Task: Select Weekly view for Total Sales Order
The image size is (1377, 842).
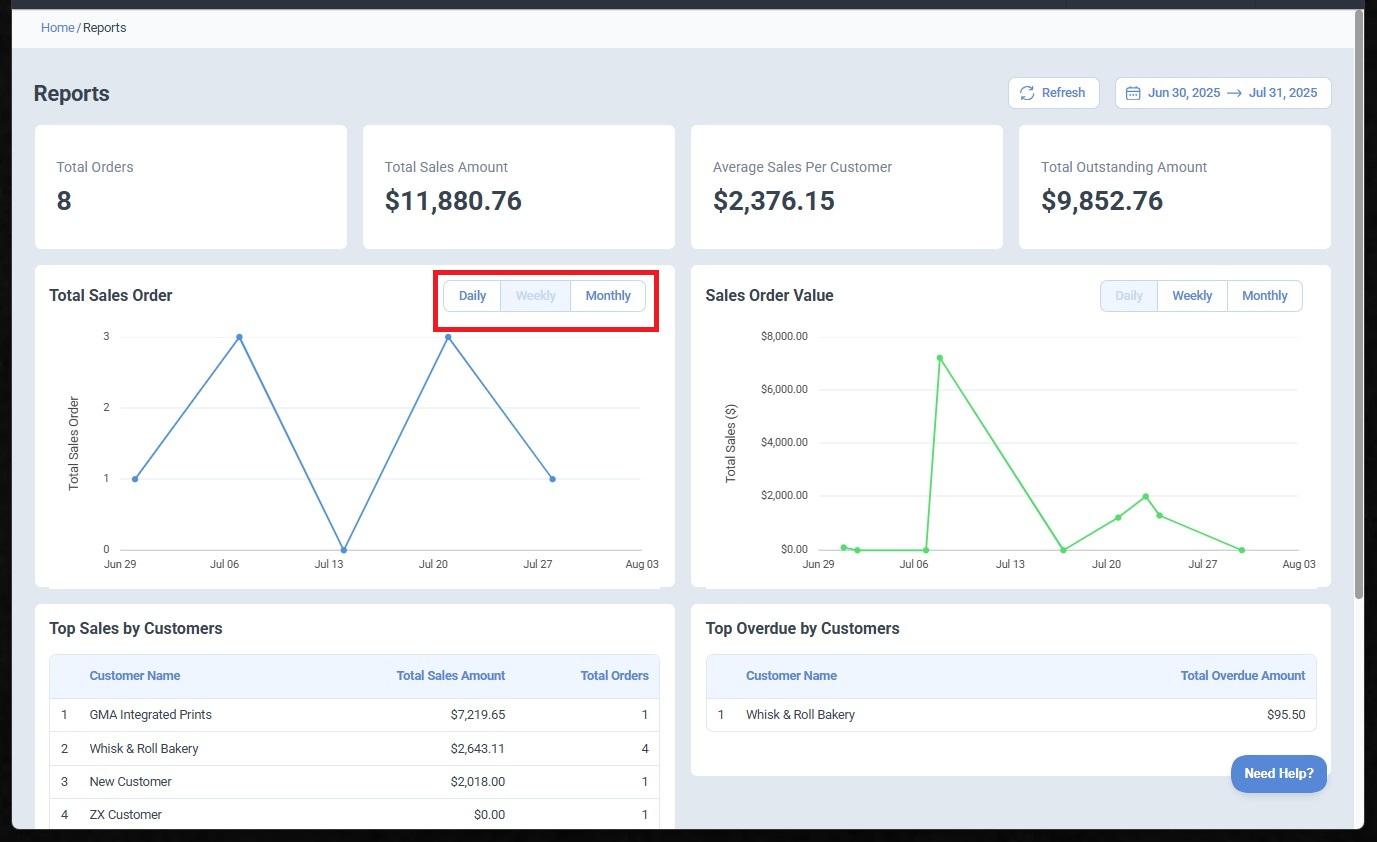Action: tap(535, 296)
